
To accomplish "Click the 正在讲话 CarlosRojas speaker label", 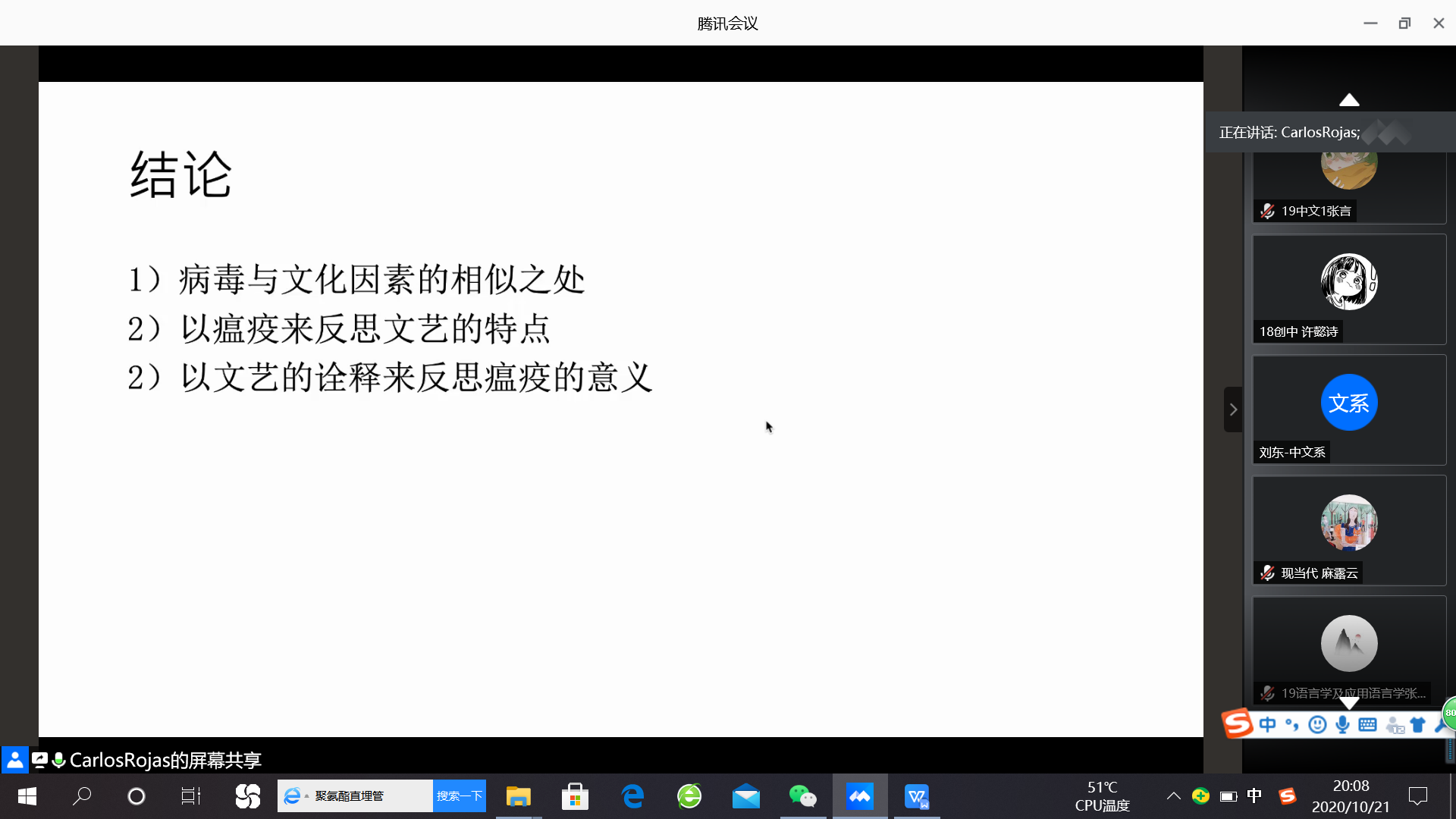I will click(x=1289, y=133).
